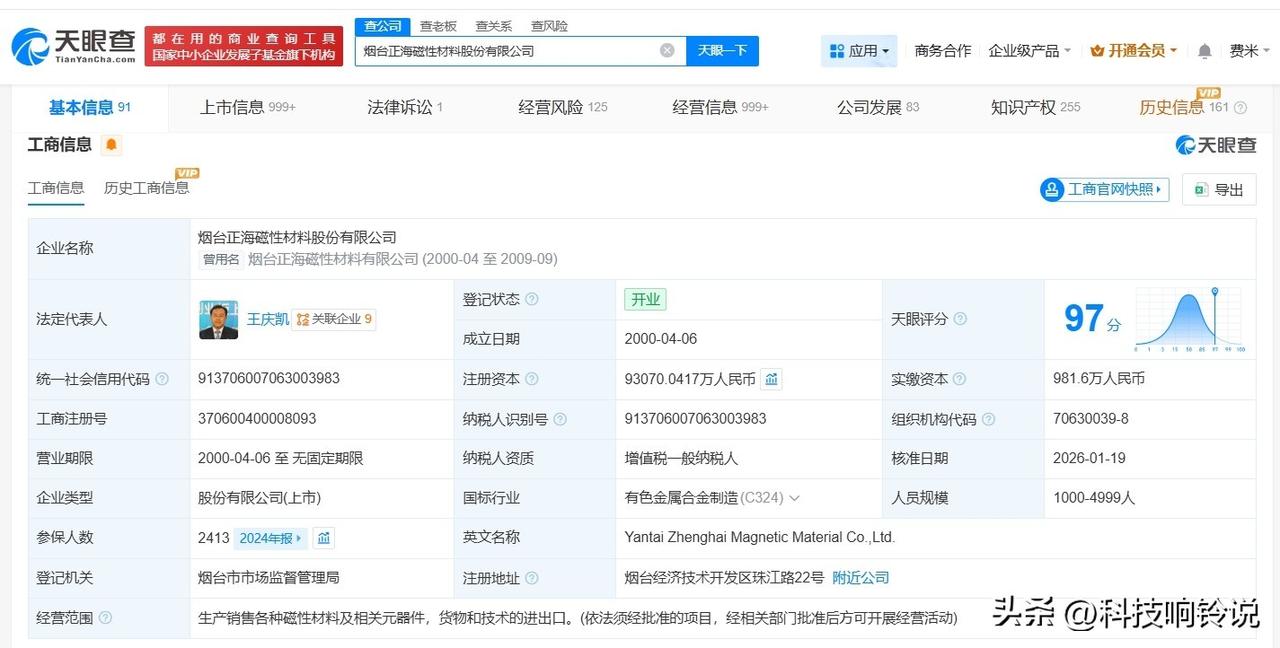The height and width of the screenshot is (648, 1280).
Task: Select the 查老板 search tab
Action: (438, 26)
